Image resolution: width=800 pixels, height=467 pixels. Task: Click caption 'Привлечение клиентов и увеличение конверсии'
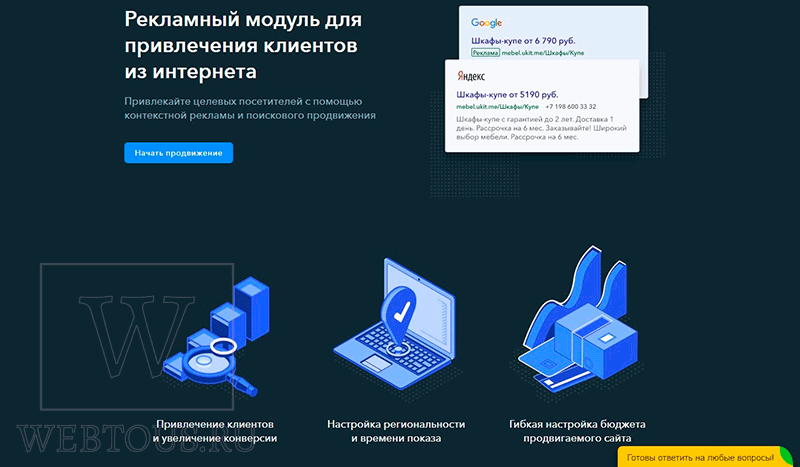click(x=215, y=431)
